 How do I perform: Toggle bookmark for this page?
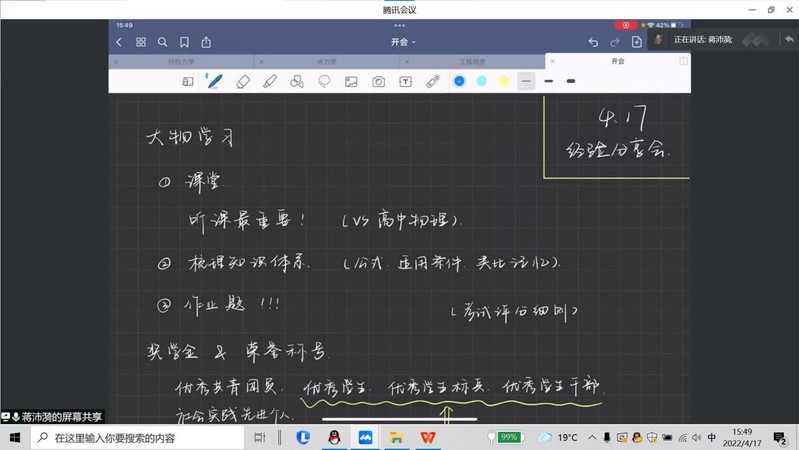(x=184, y=42)
